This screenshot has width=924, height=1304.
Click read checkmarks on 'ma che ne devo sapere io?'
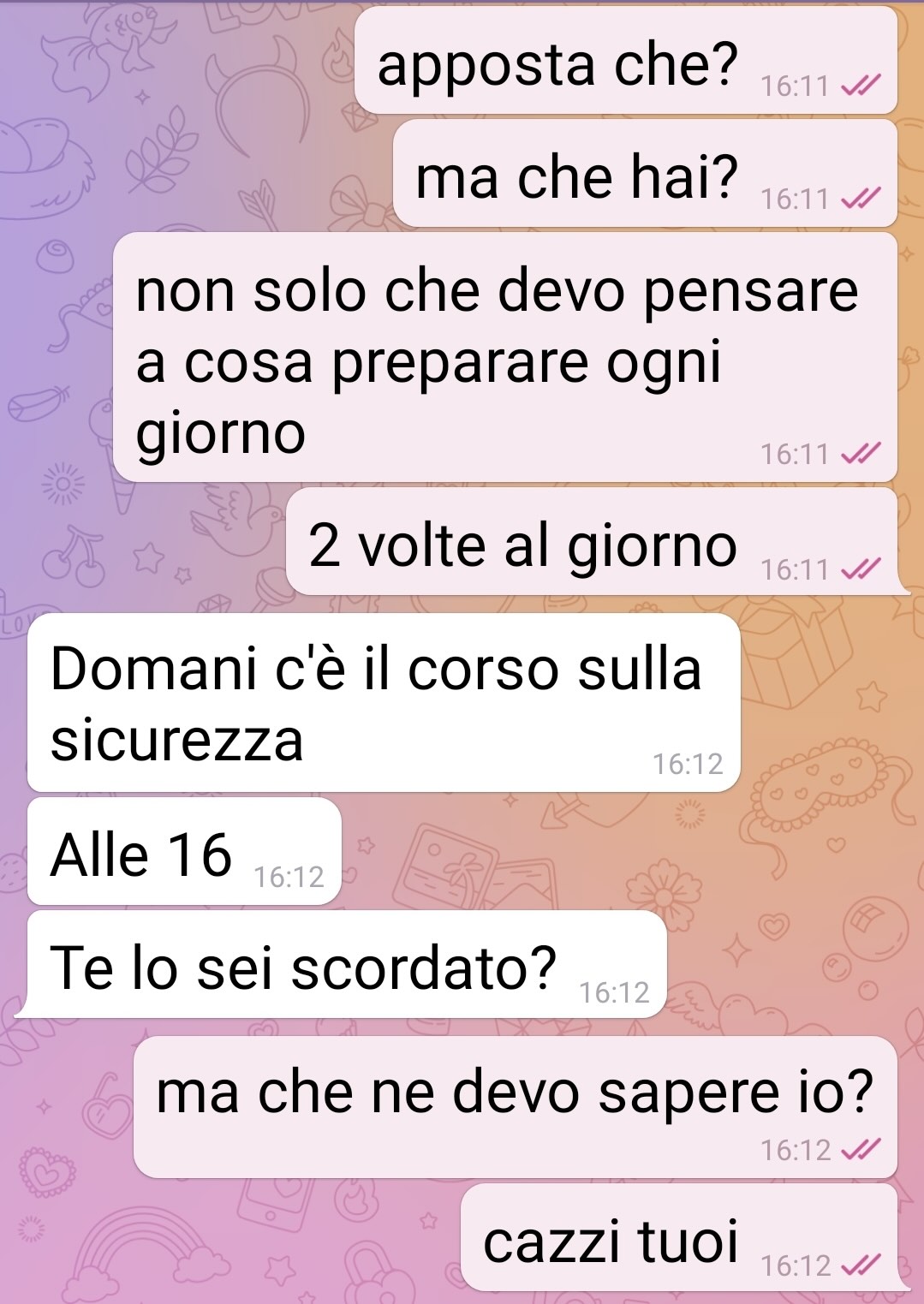pyautogui.click(x=861, y=1150)
